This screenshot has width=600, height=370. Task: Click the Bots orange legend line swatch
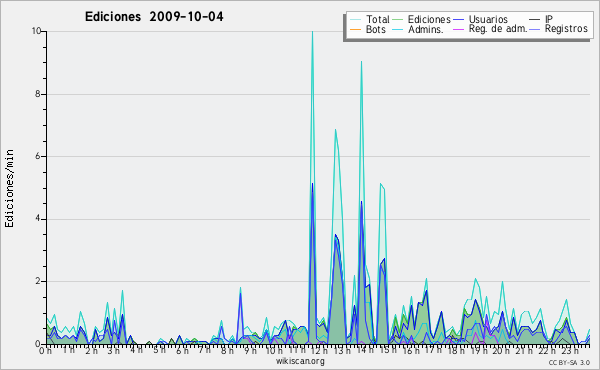[355, 29]
